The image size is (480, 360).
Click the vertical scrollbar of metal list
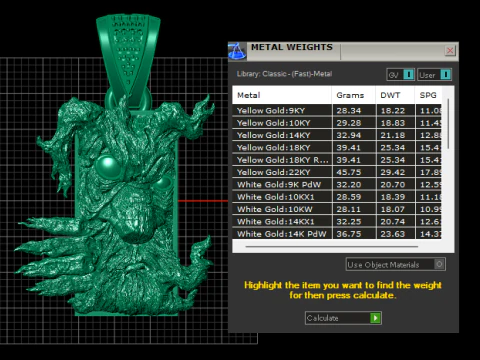(448, 124)
